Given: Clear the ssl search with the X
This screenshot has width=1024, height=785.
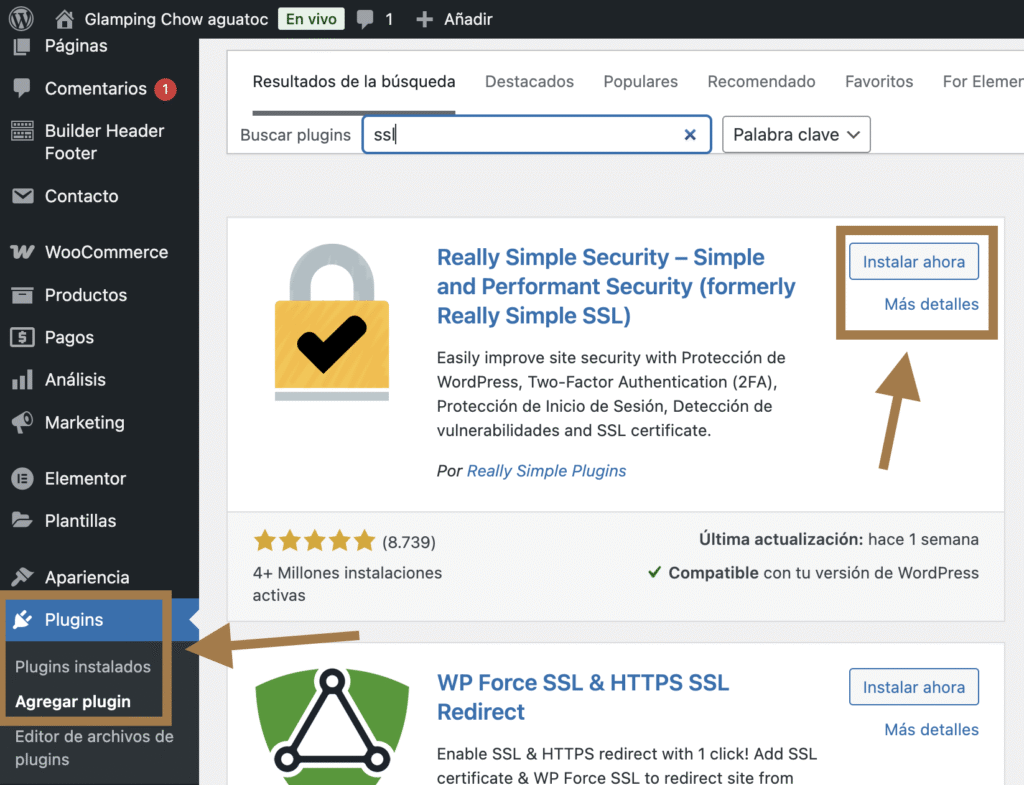Looking at the screenshot, I should click(690, 134).
